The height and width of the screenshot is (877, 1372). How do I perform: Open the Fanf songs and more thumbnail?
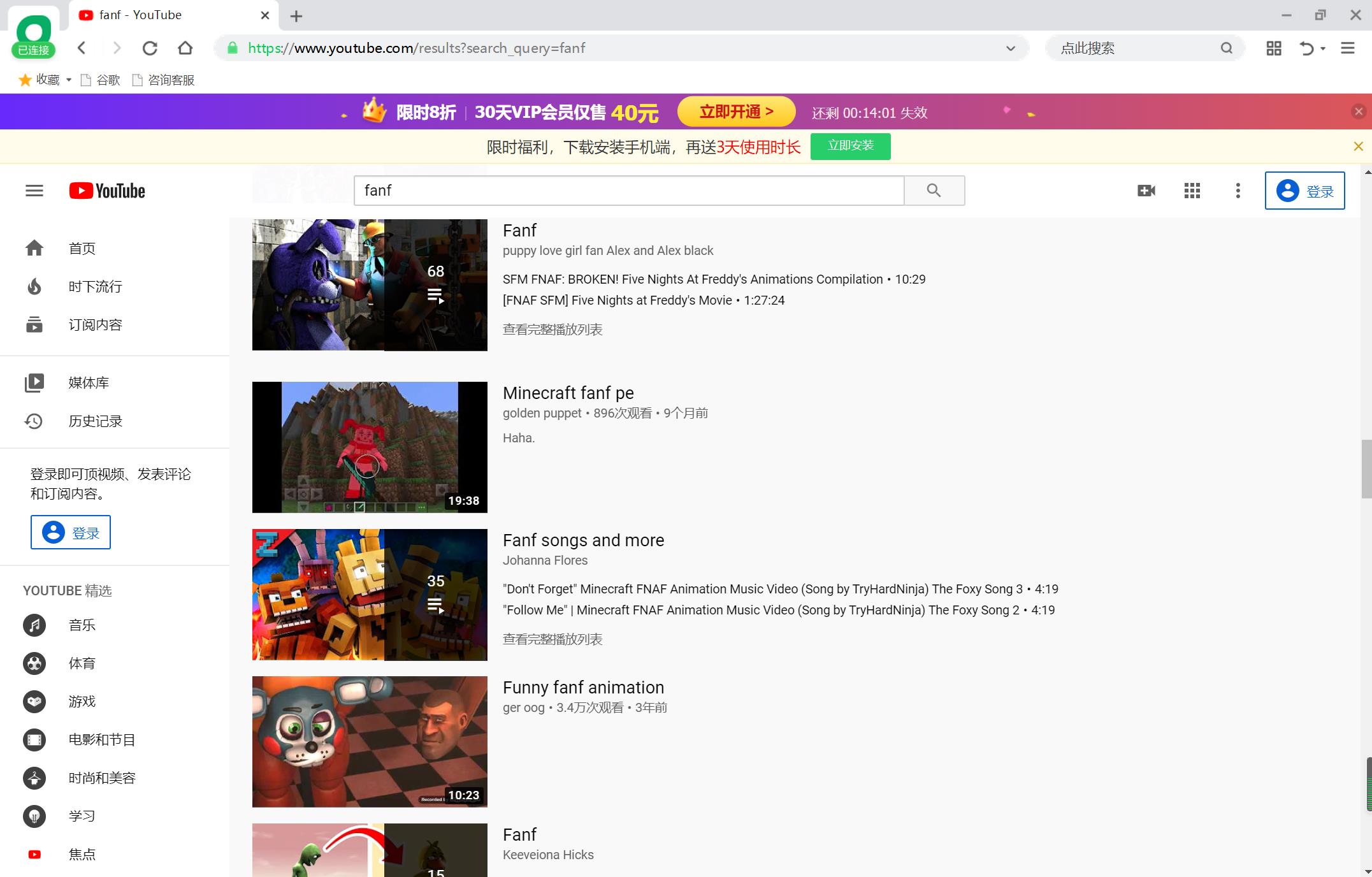point(370,595)
